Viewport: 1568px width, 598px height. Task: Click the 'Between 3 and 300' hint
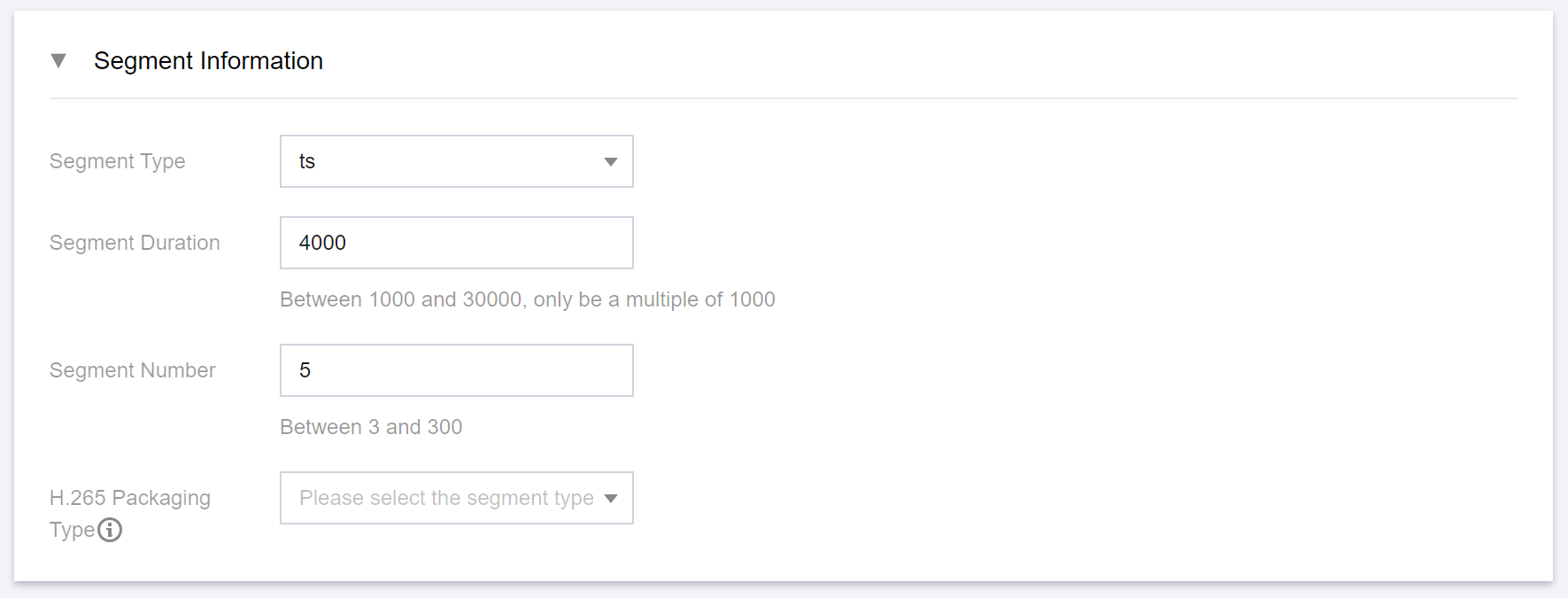click(371, 427)
